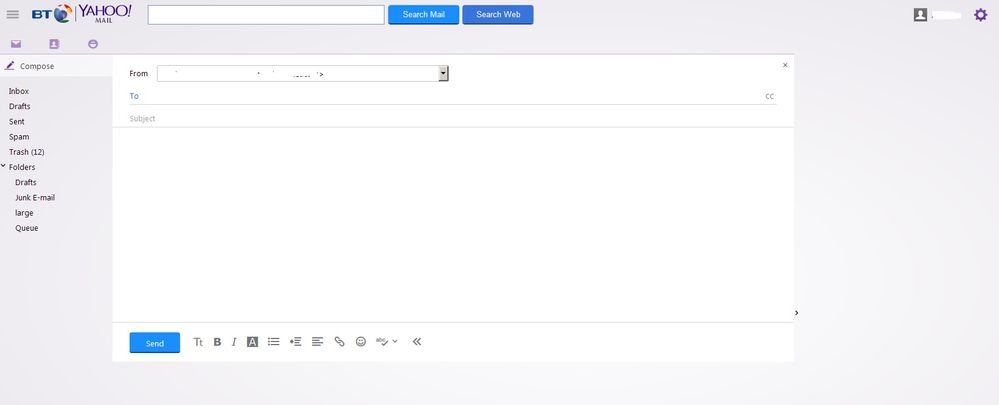
Task: Click the BT Yahoo Mail logo
Action: point(82,13)
